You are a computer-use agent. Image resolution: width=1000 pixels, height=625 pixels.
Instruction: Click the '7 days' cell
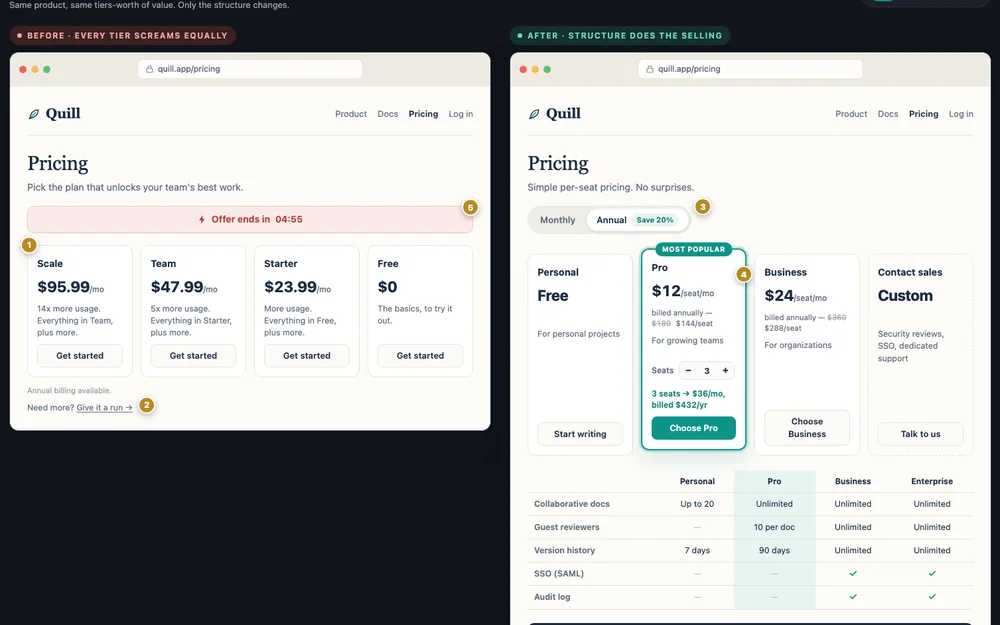coord(697,550)
